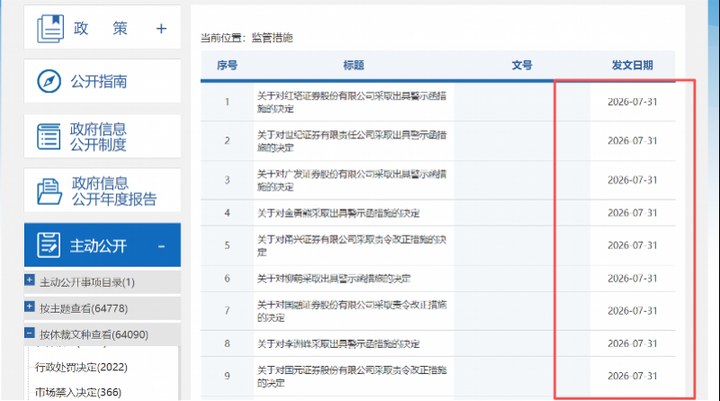Expand the 政策 section with plus sign
The width and height of the screenshot is (720, 401).
point(161,28)
